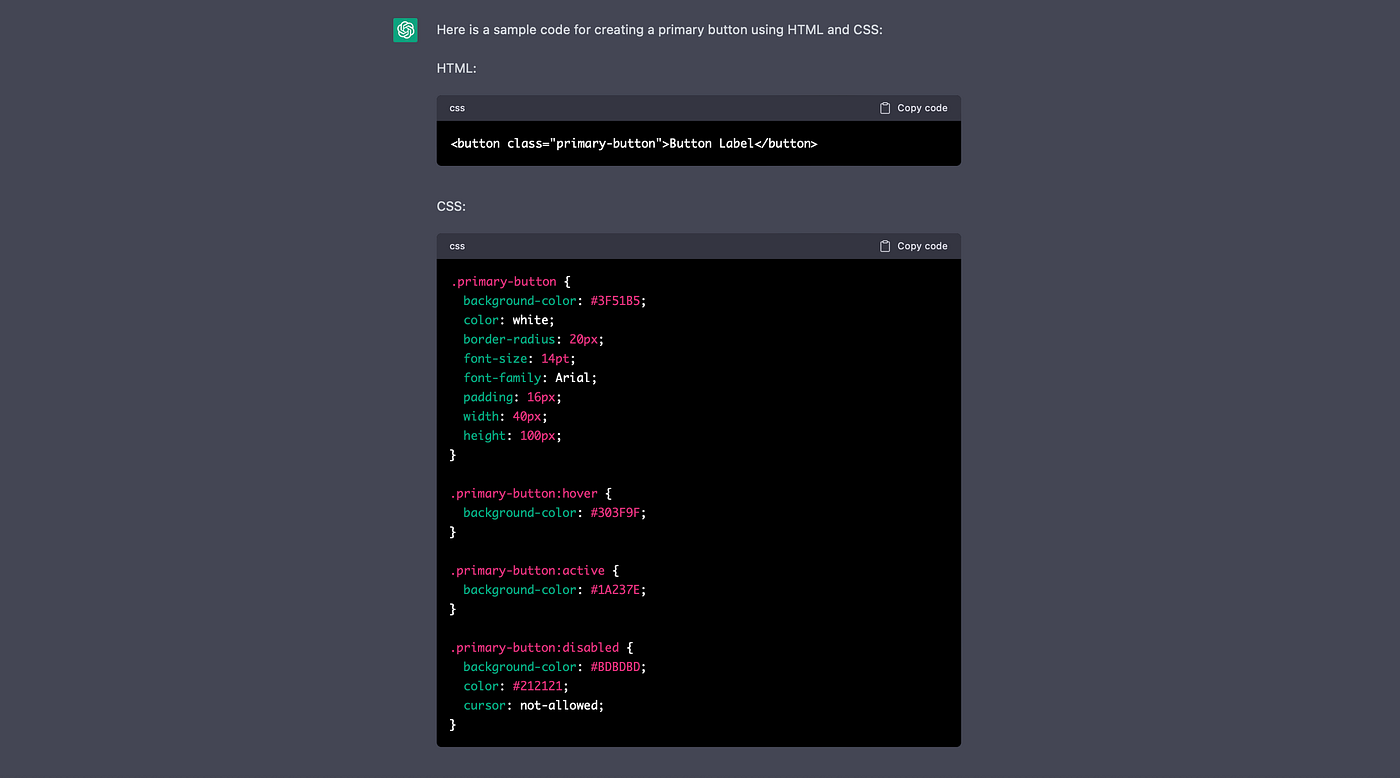
Task: Click 'background-color: #1A237E;' line
Action: coord(555,590)
